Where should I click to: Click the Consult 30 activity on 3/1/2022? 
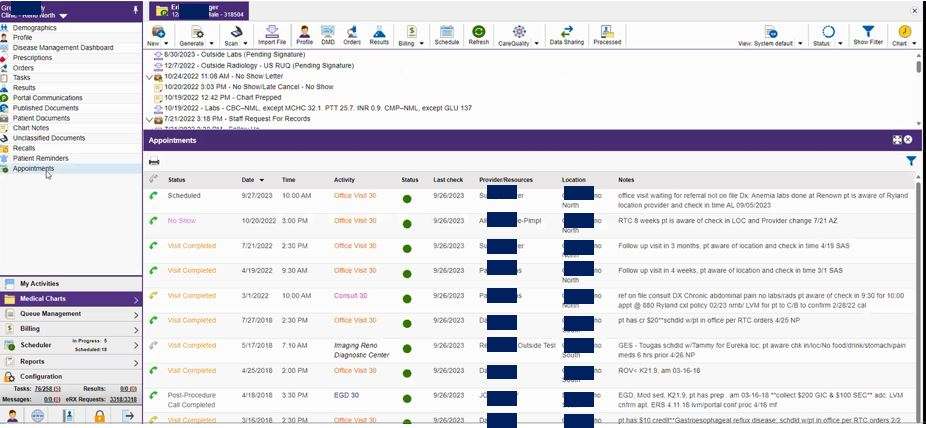pyautogui.click(x=350, y=296)
